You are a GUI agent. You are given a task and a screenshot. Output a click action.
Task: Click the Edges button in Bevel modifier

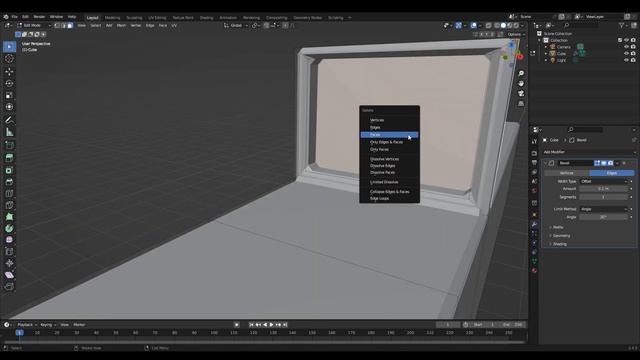point(612,173)
